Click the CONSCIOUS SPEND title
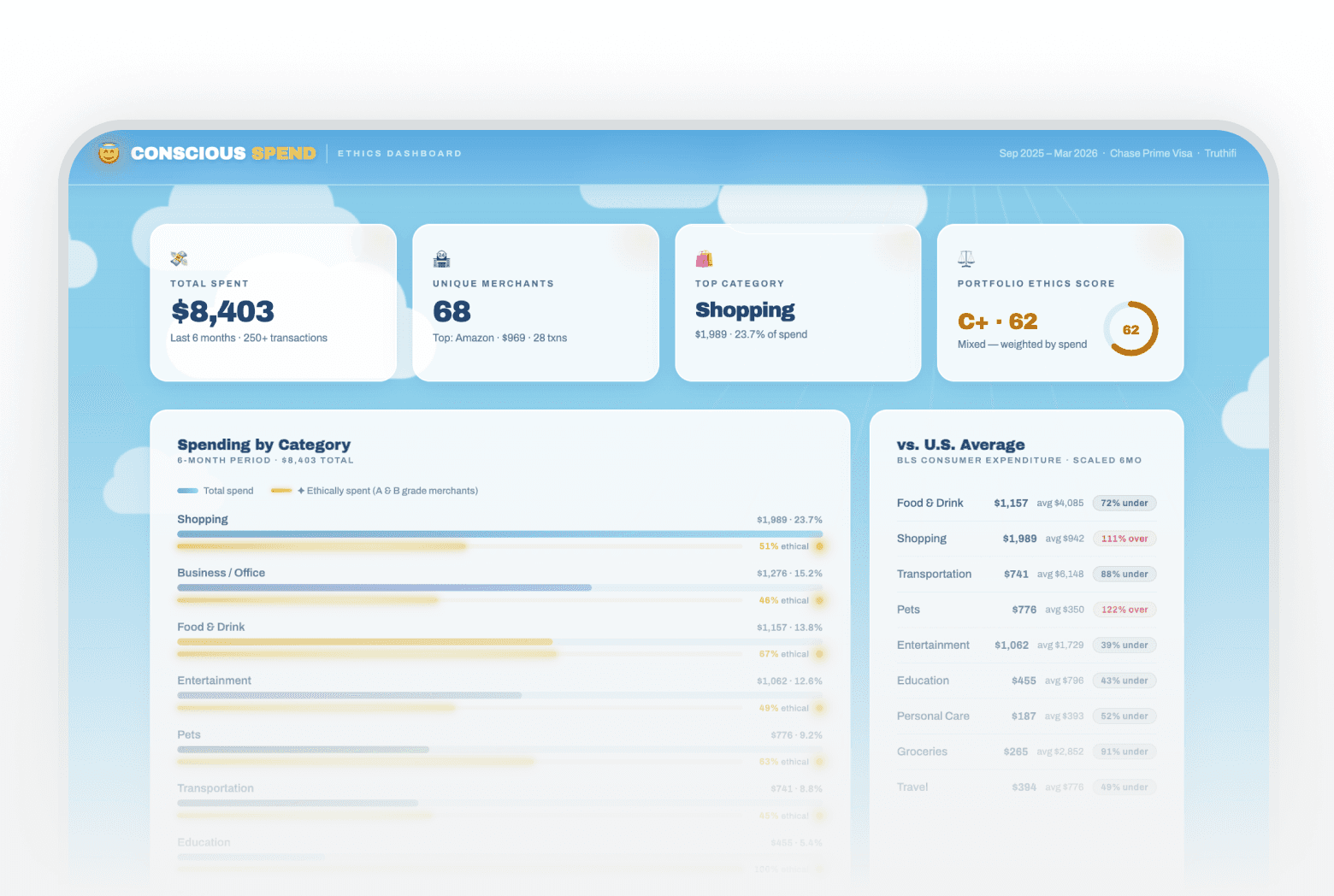 (x=223, y=153)
